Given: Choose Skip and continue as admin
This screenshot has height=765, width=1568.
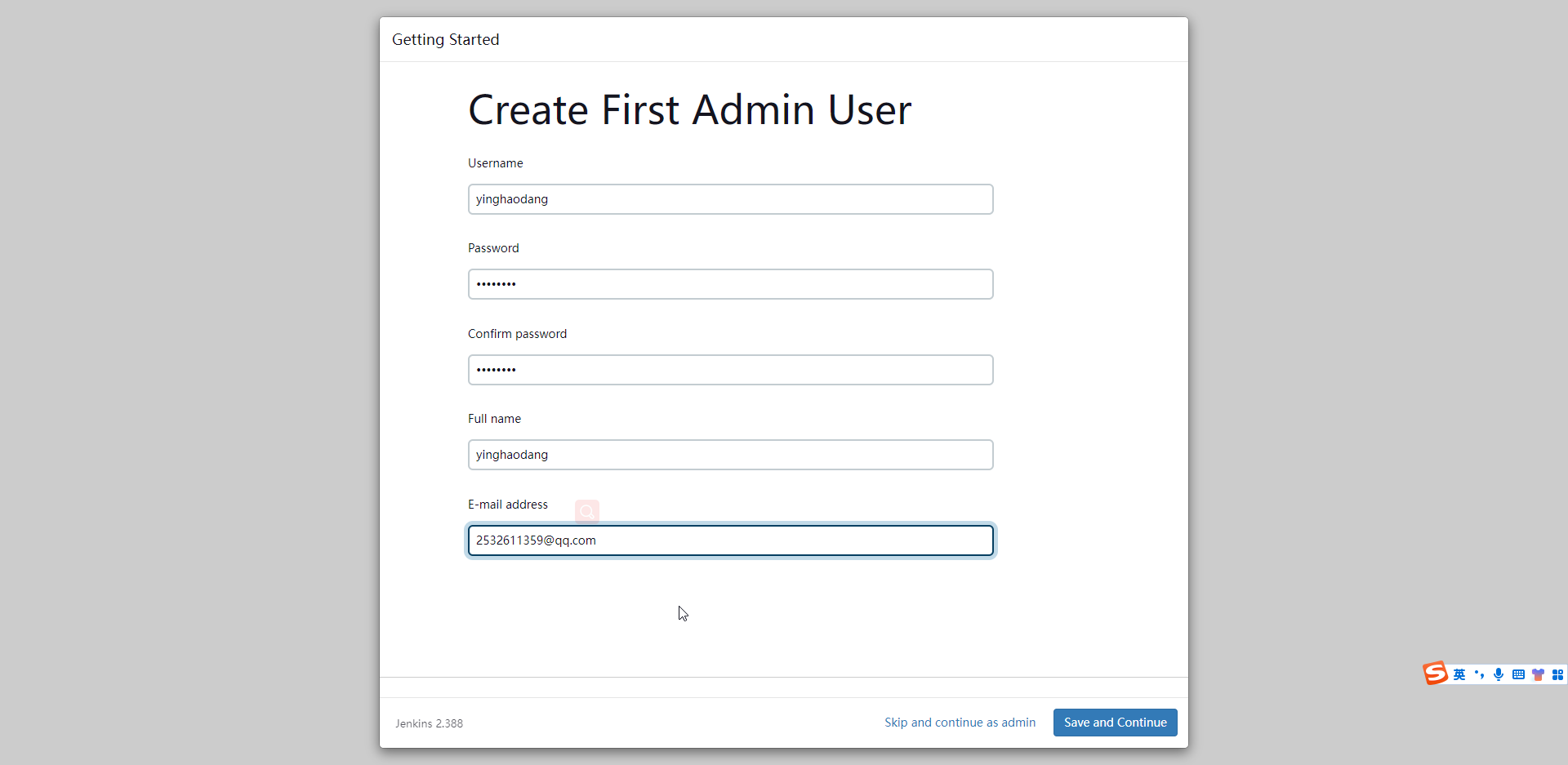Looking at the screenshot, I should (x=960, y=723).
